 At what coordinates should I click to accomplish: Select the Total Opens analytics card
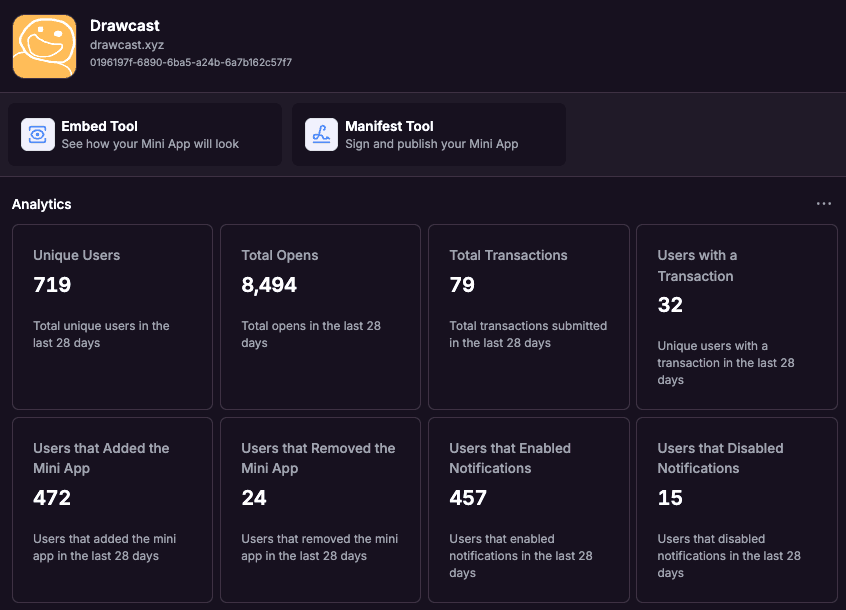(x=320, y=316)
